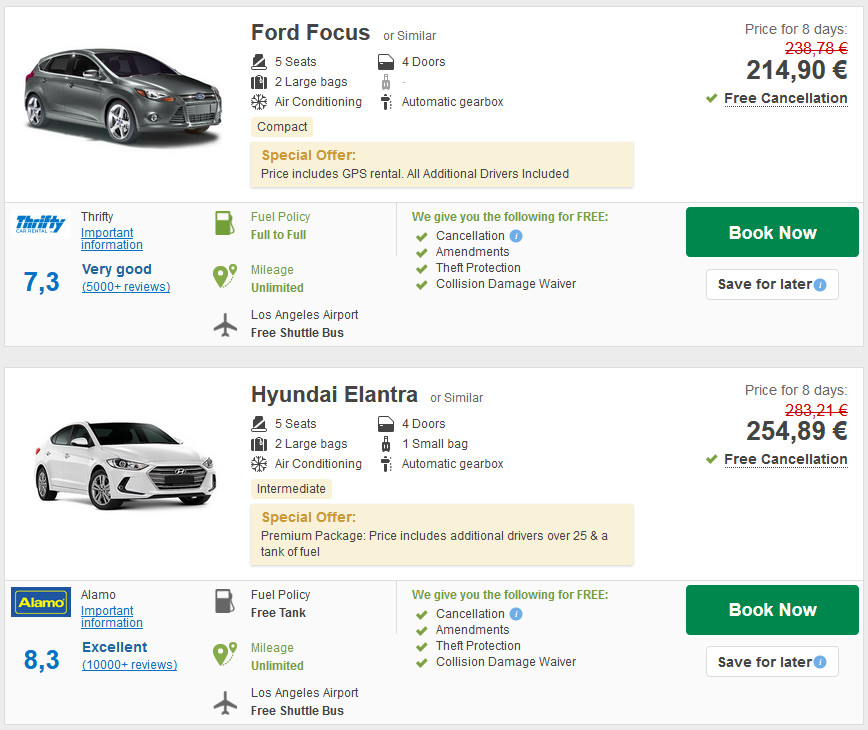Click the Alamo mileage map pin icon

click(x=225, y=654)
